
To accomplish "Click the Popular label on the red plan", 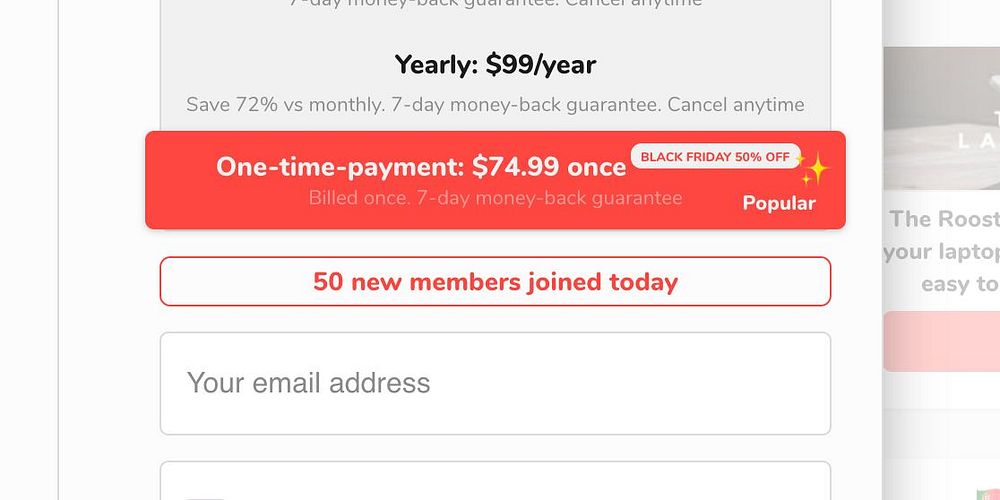I will (x=778, y=204).
